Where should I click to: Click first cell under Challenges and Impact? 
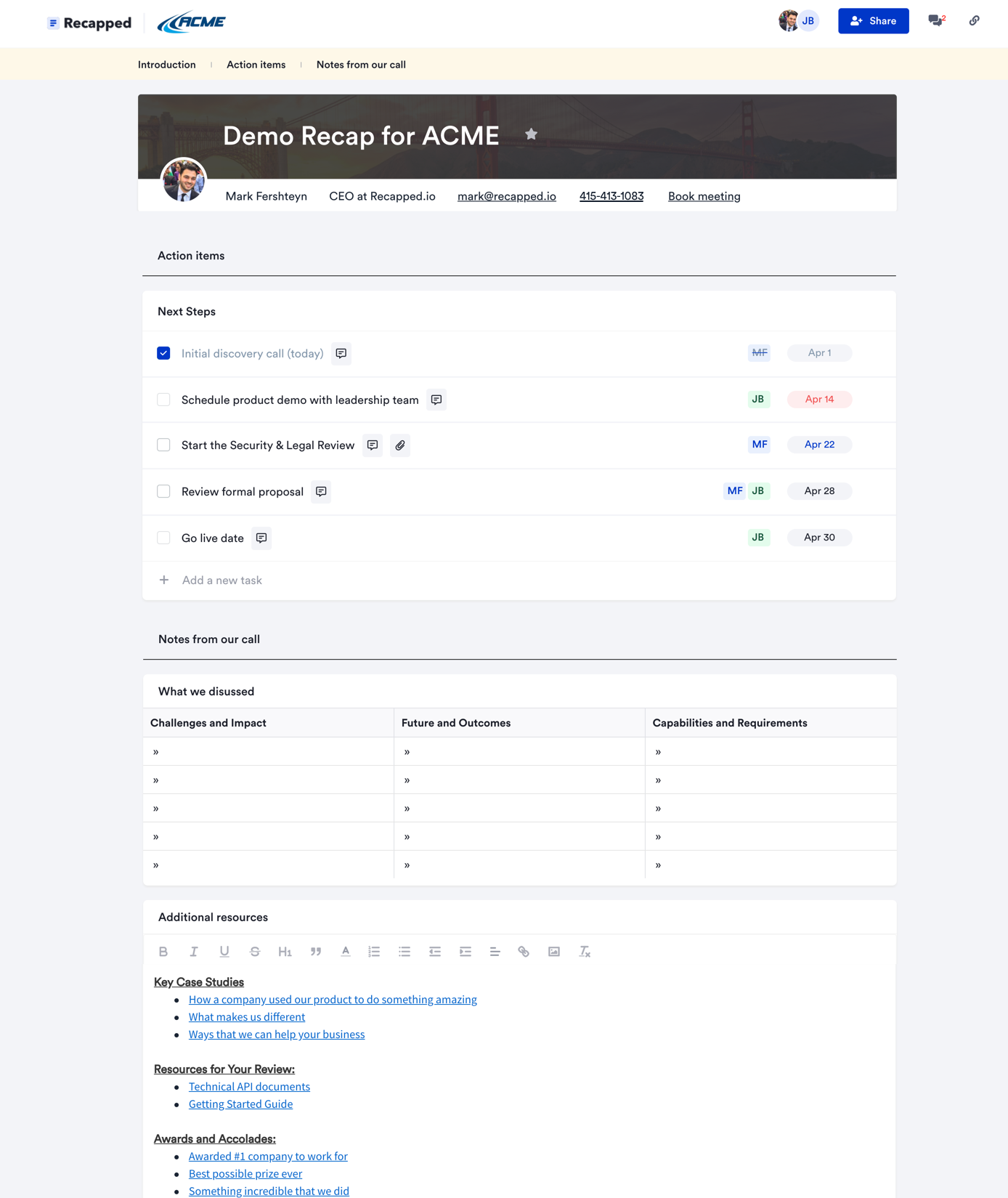pyautogui.click(x=268, y=752)
